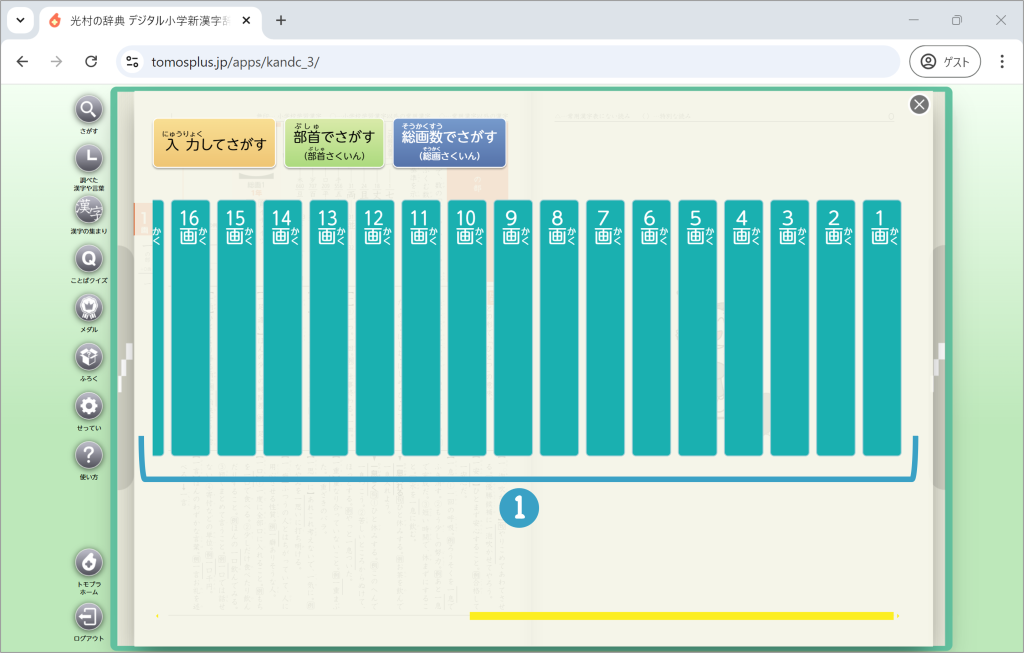Click the 光村の辞典 tab title
1024x653 pixels.
(150, 21)
